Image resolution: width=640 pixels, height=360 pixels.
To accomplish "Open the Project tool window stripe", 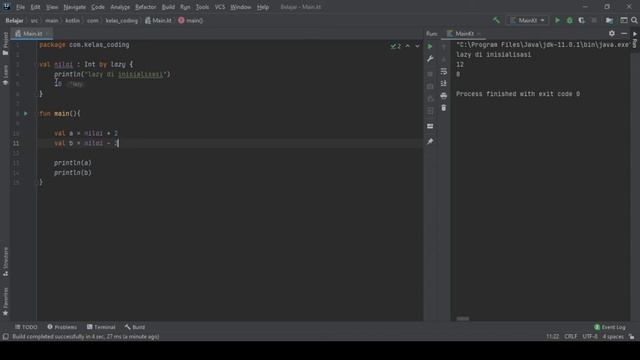I will click(5, 44).
